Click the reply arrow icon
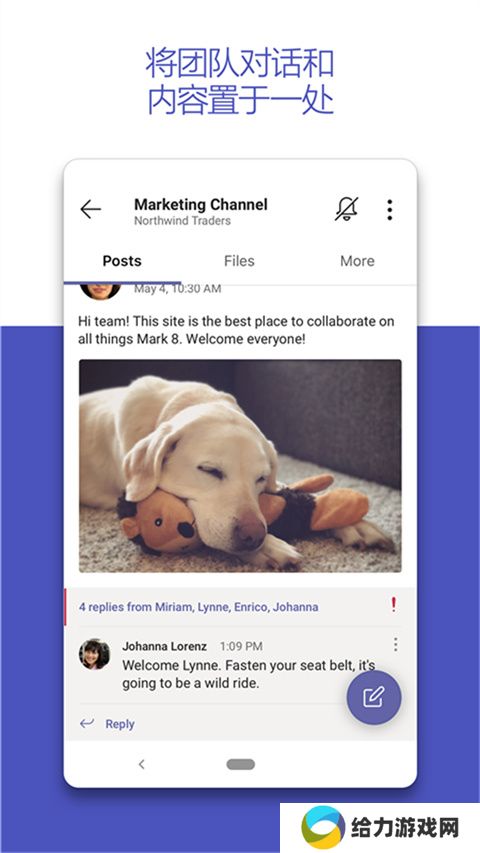The height and width of the screenshot is (853, 480). pos(87,723)
